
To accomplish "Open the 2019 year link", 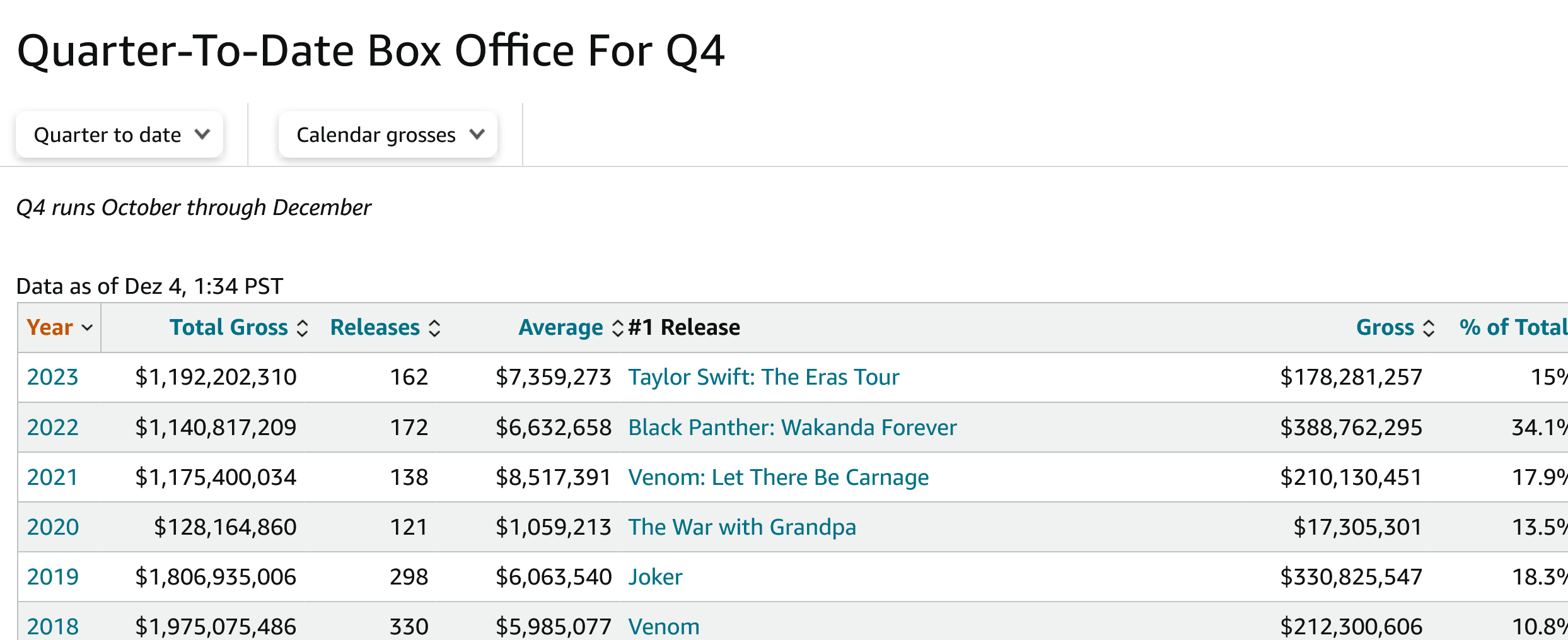I will click(52, 577).
